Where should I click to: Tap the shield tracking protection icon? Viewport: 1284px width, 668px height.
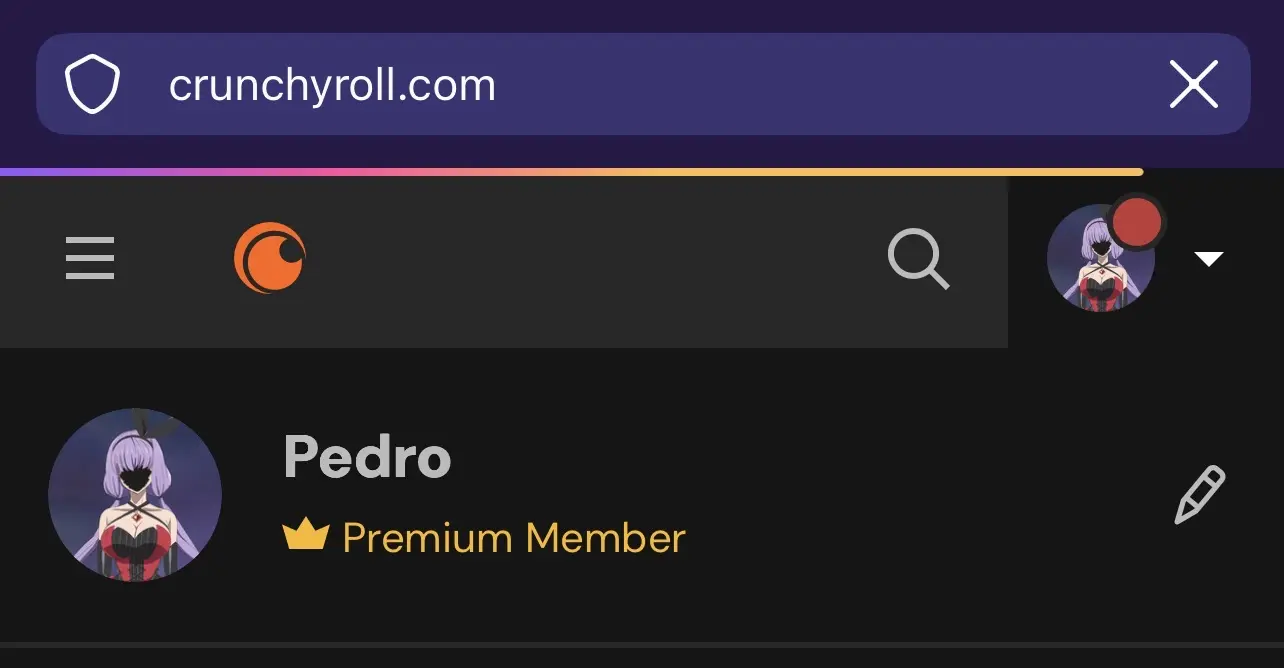[92, 84]
